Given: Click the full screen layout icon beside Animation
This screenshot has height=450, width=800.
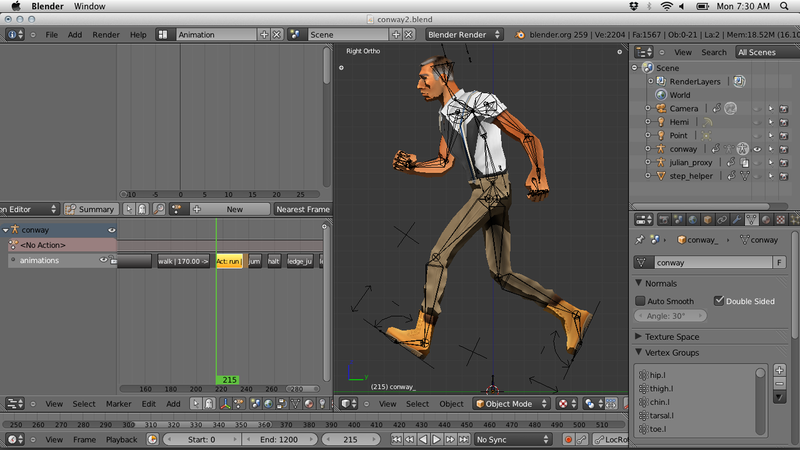Looking at the screenshot, I should (163, 35).
